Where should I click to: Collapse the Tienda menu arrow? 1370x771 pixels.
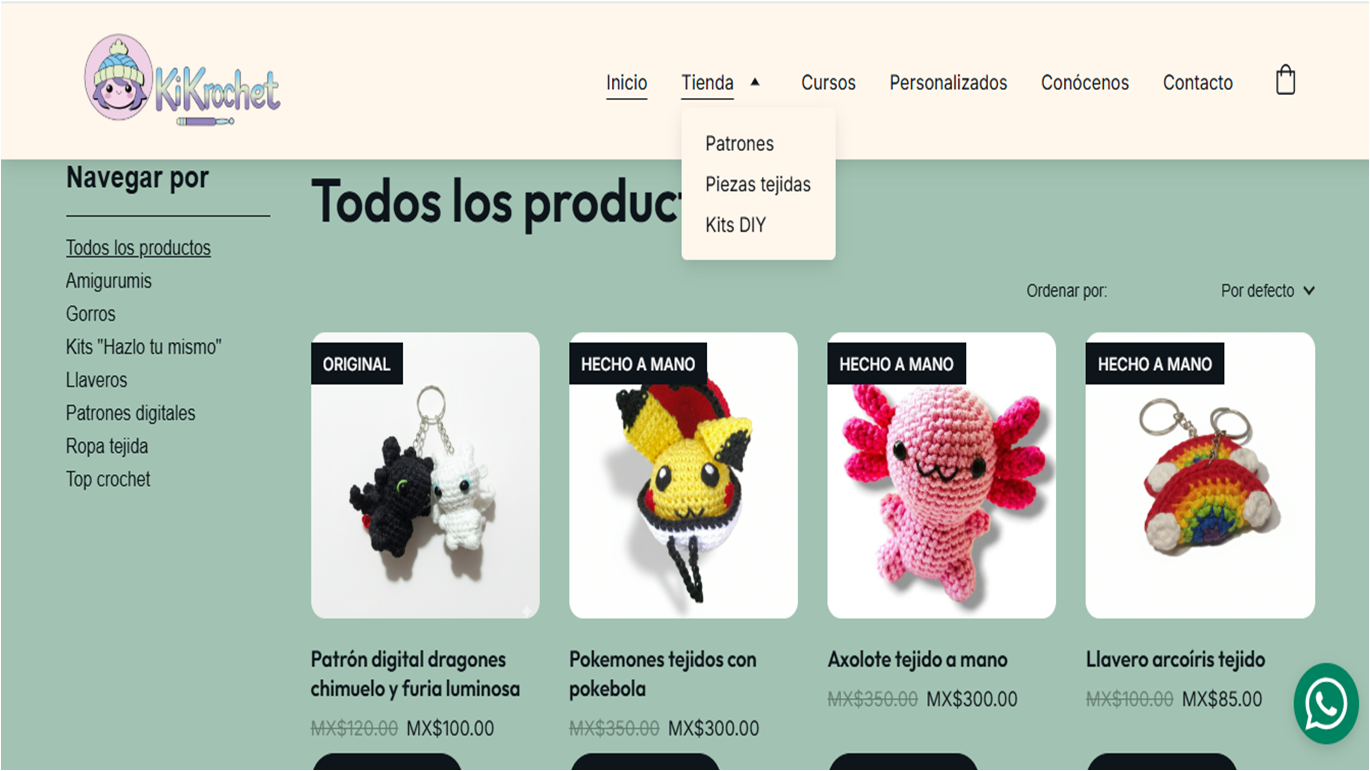(x=755, y=82)
